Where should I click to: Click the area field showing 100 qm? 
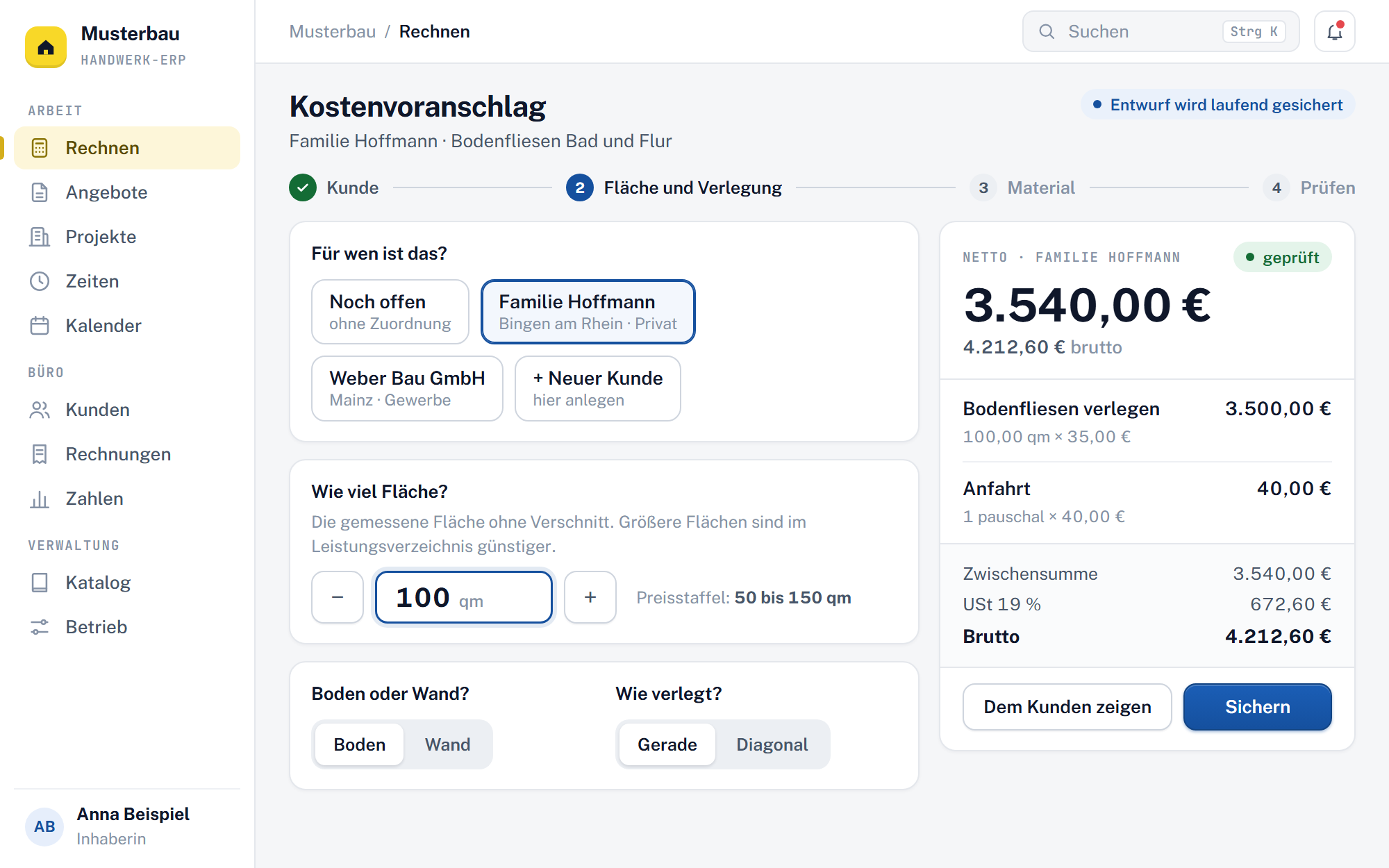(464, 597)
